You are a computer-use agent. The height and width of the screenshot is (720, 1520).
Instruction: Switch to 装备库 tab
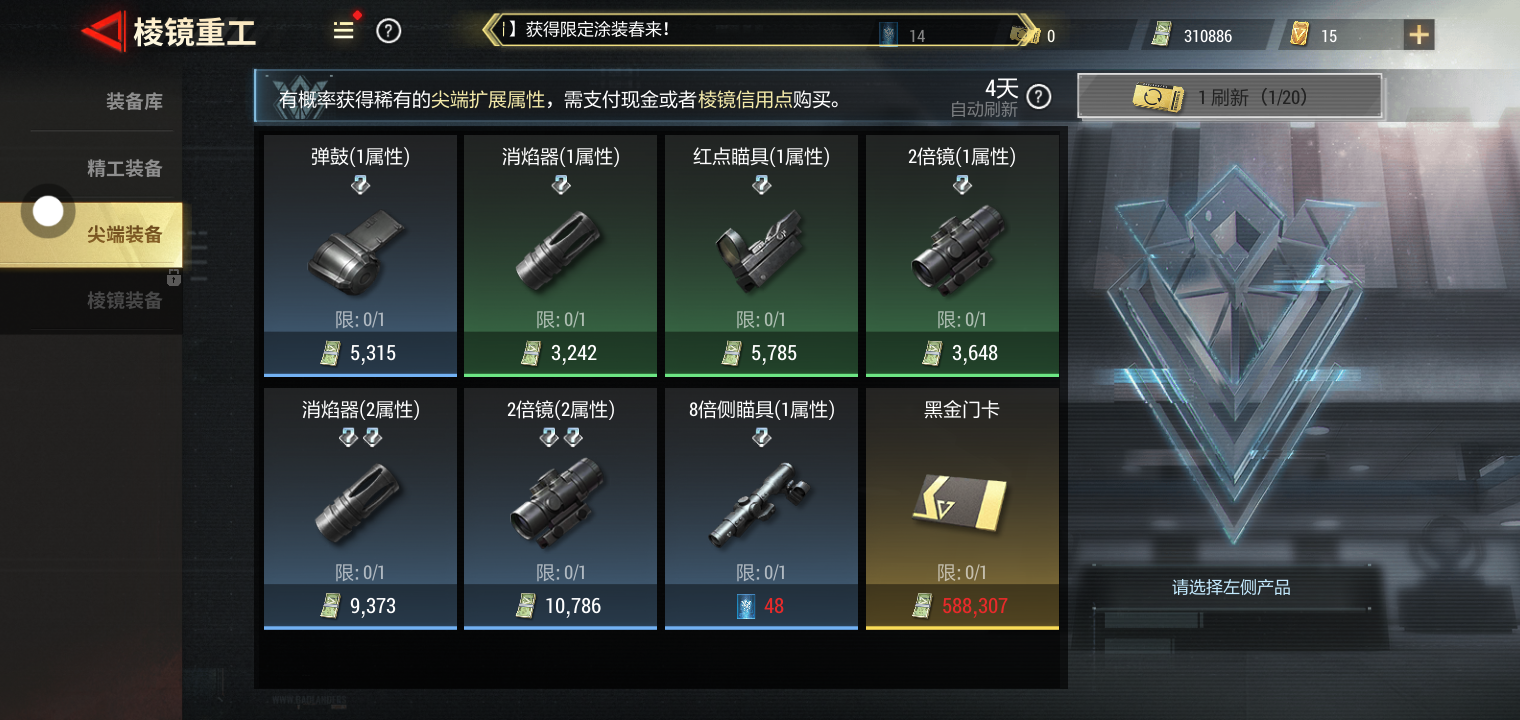tap(134, 101)
